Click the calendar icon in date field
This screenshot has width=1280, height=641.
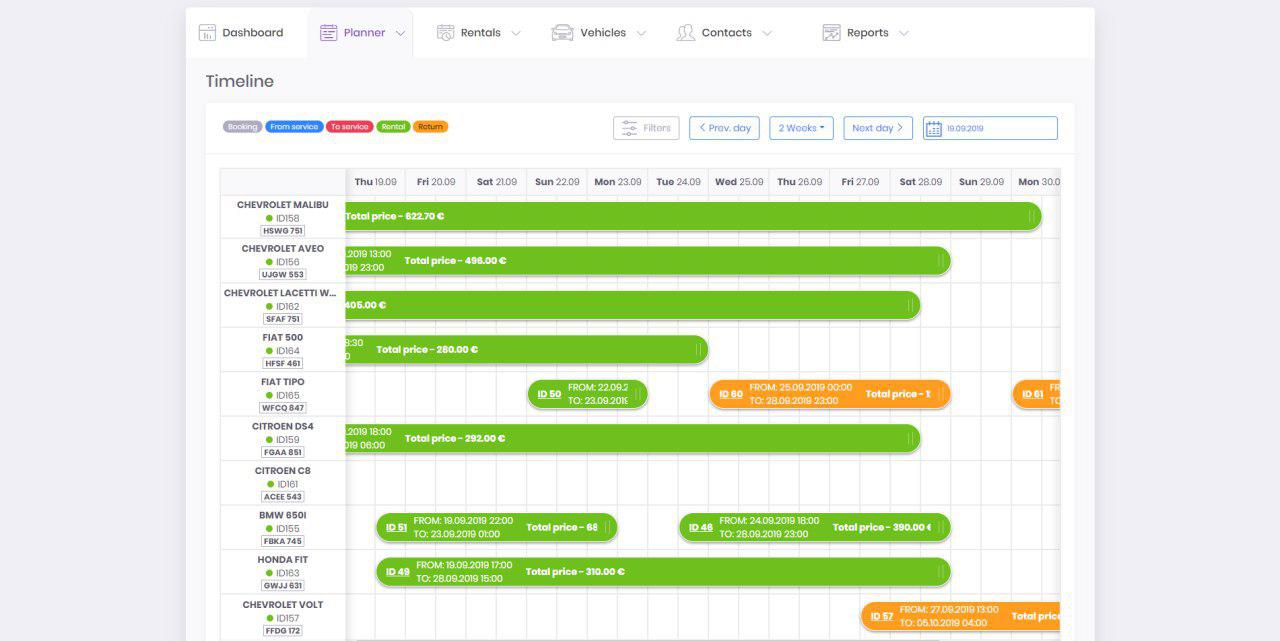coord(934,128)
